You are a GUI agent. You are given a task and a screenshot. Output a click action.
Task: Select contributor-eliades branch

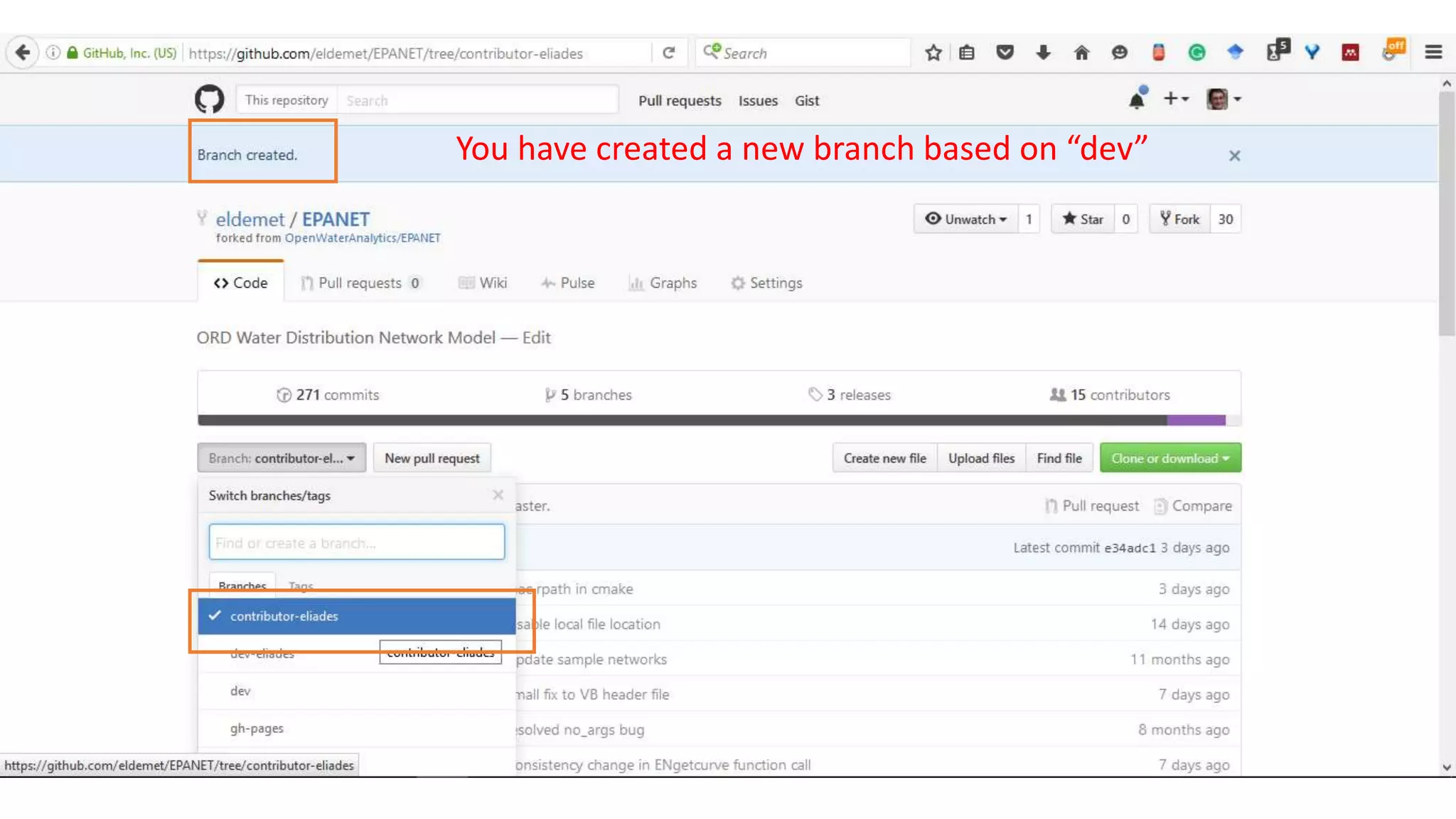[x=357, y=616]
